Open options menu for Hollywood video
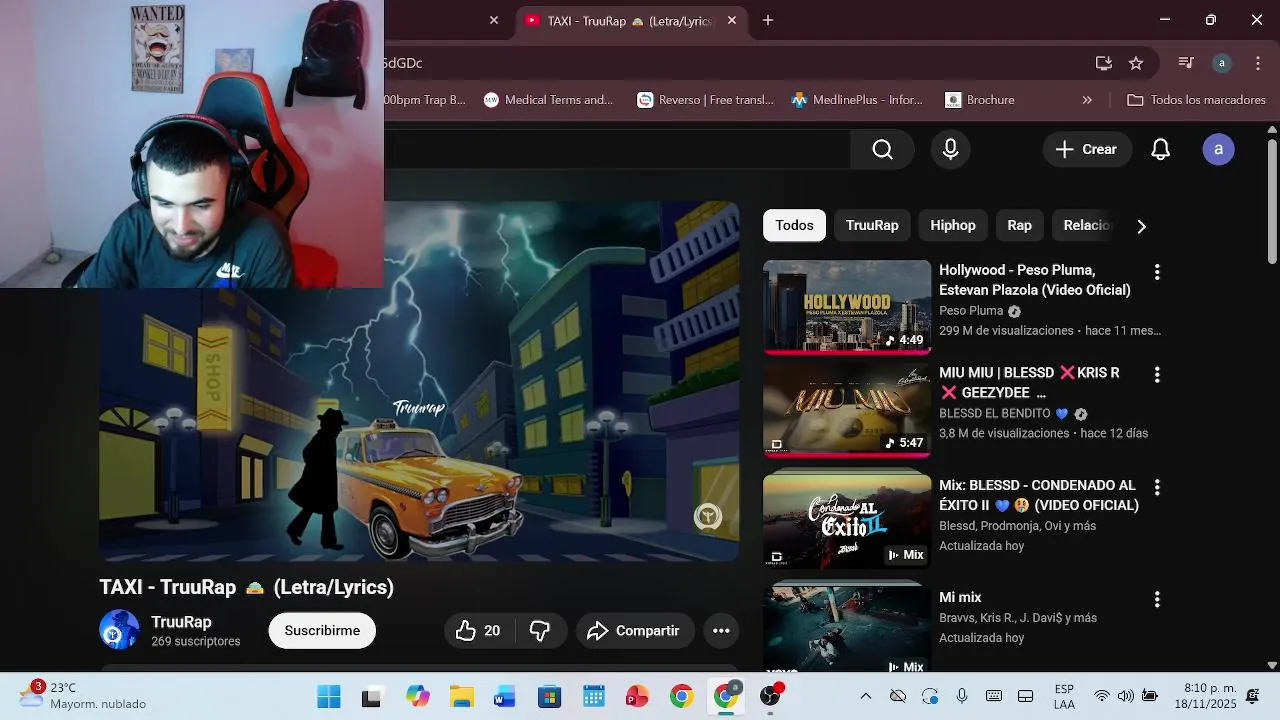The image size is (1280, 720). (1157, 272)
